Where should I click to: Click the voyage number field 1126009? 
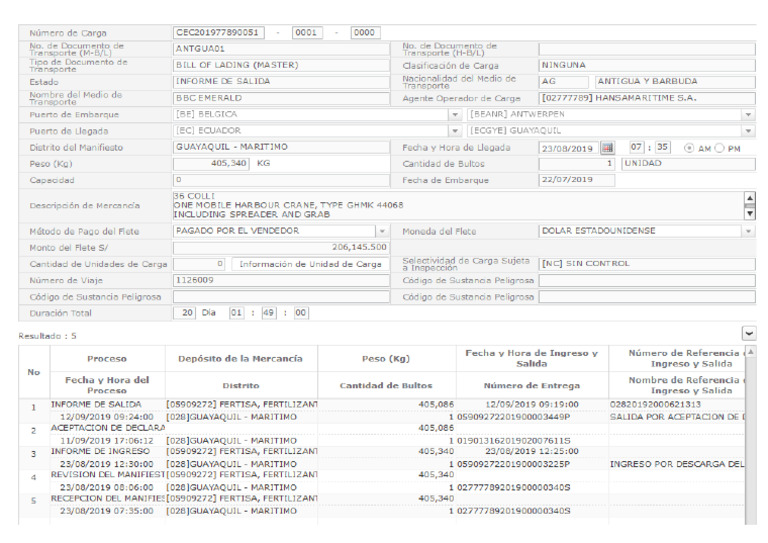coord(281,281)
